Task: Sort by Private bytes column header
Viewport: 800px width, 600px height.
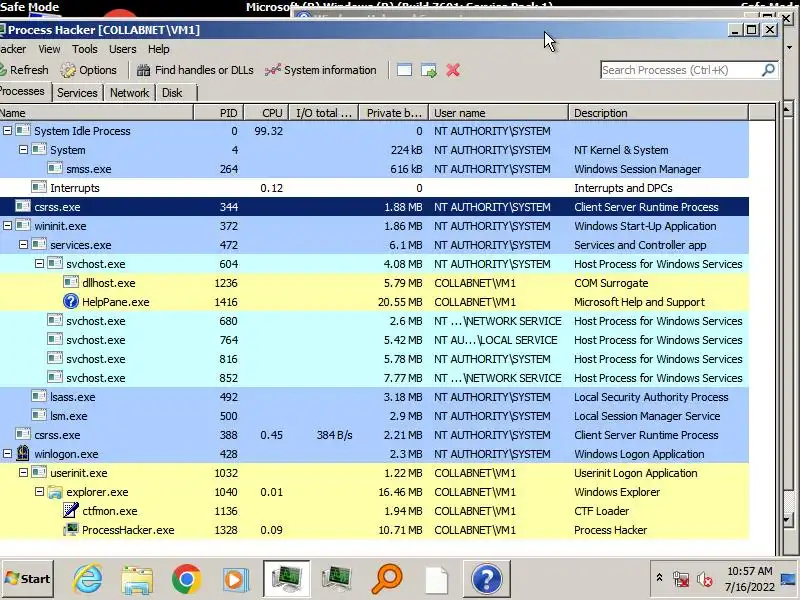Action: coord(394,113)
